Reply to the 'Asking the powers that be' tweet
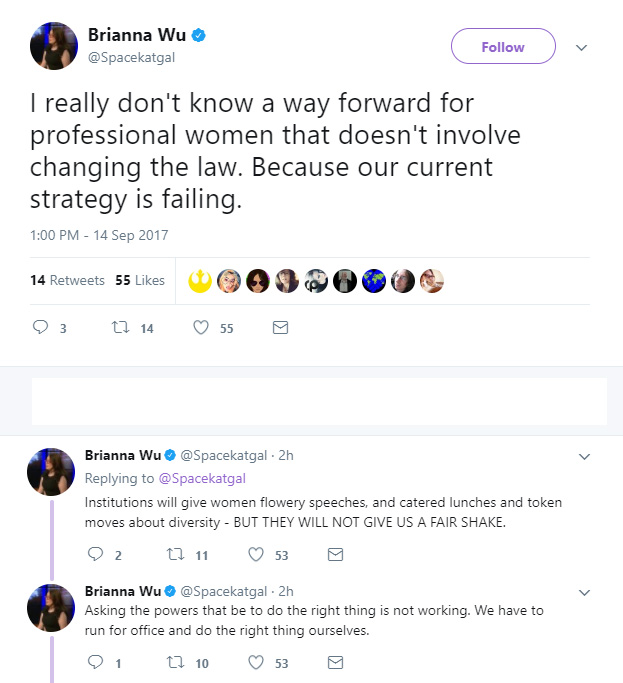The height and width of the screenshot is (683, 623). pyautogui.click(x=95, y=662)
